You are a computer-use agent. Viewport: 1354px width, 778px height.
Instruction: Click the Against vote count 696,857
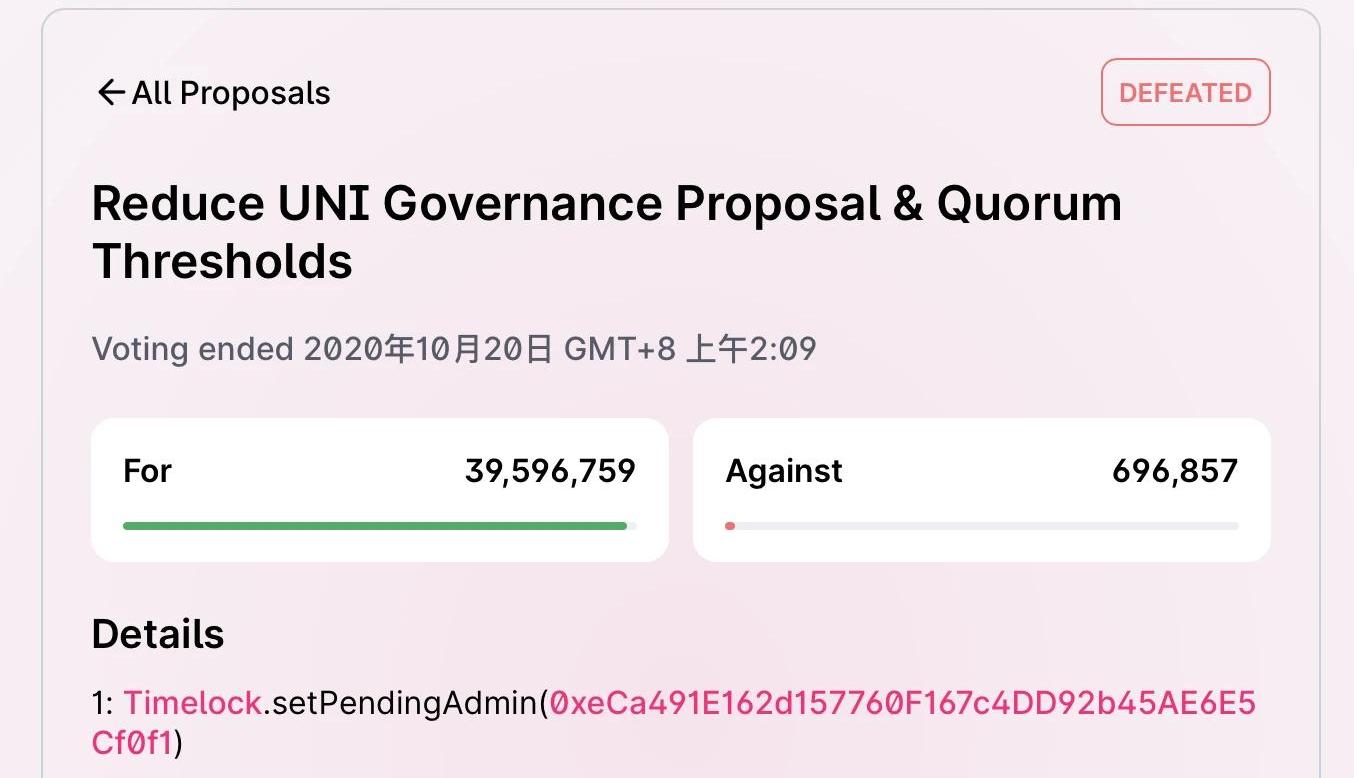(x=1174, y=470)
